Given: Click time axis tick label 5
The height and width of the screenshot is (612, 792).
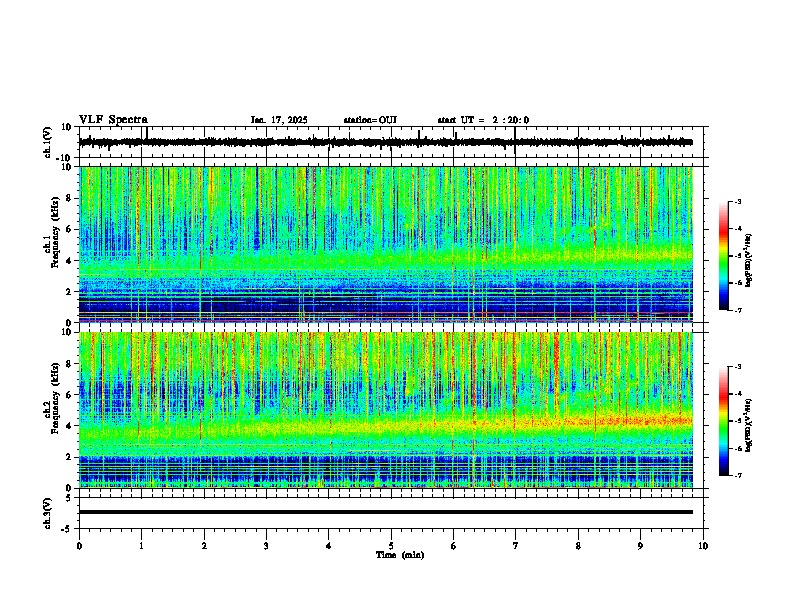Looking at the screenshot, I should (x=391, y=546).
